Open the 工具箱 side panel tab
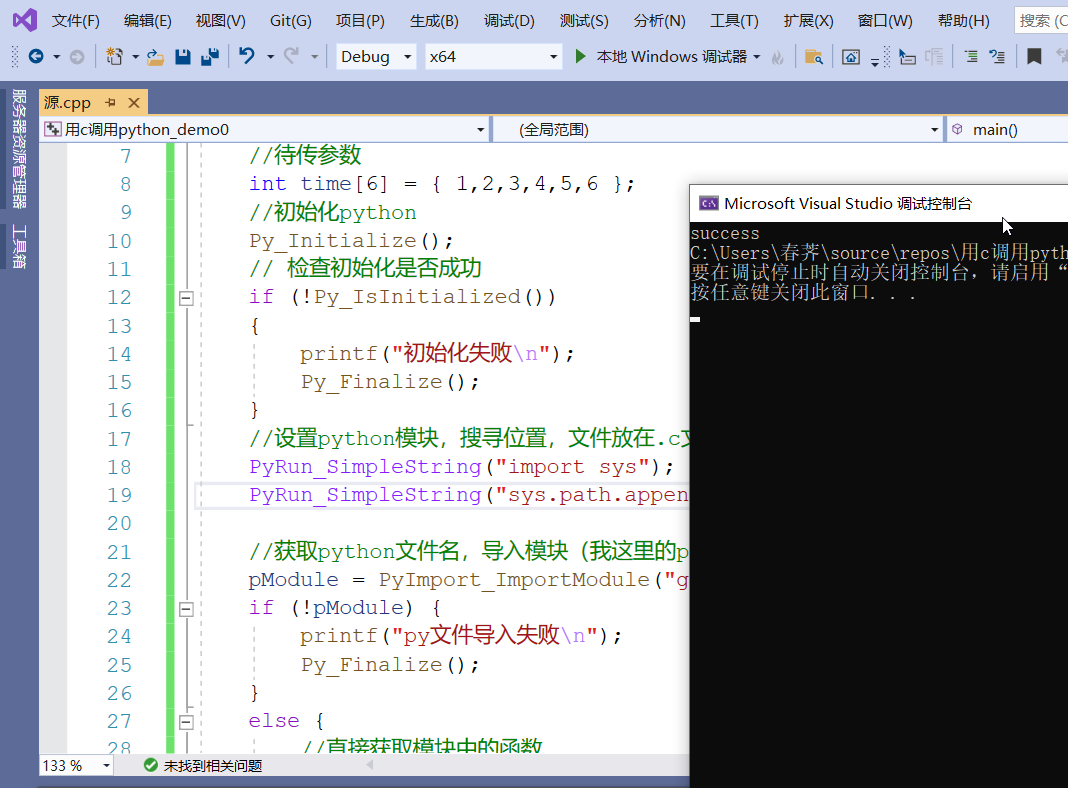Viewport: 1068px width, 788px height. click(x=19, y=247)
